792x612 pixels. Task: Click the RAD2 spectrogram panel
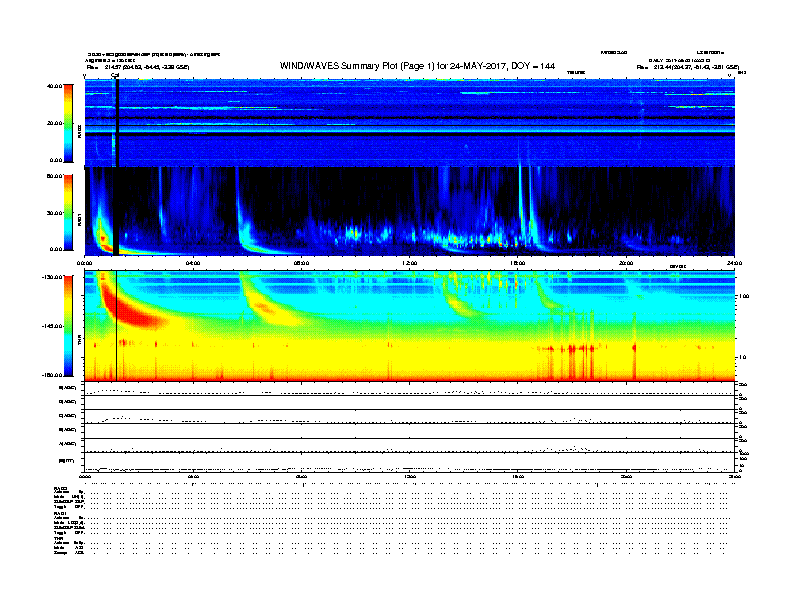410,123
